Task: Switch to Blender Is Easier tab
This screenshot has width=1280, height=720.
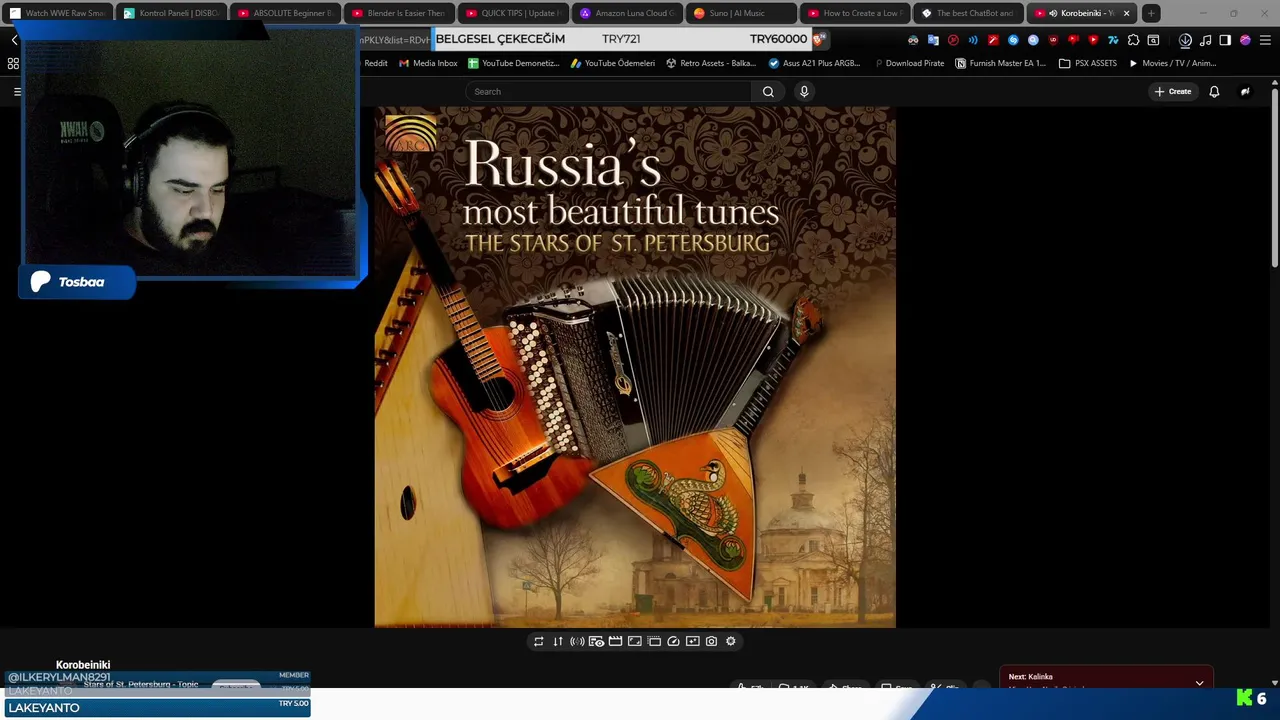Action: pyautogui.click(x=399, y=13)
